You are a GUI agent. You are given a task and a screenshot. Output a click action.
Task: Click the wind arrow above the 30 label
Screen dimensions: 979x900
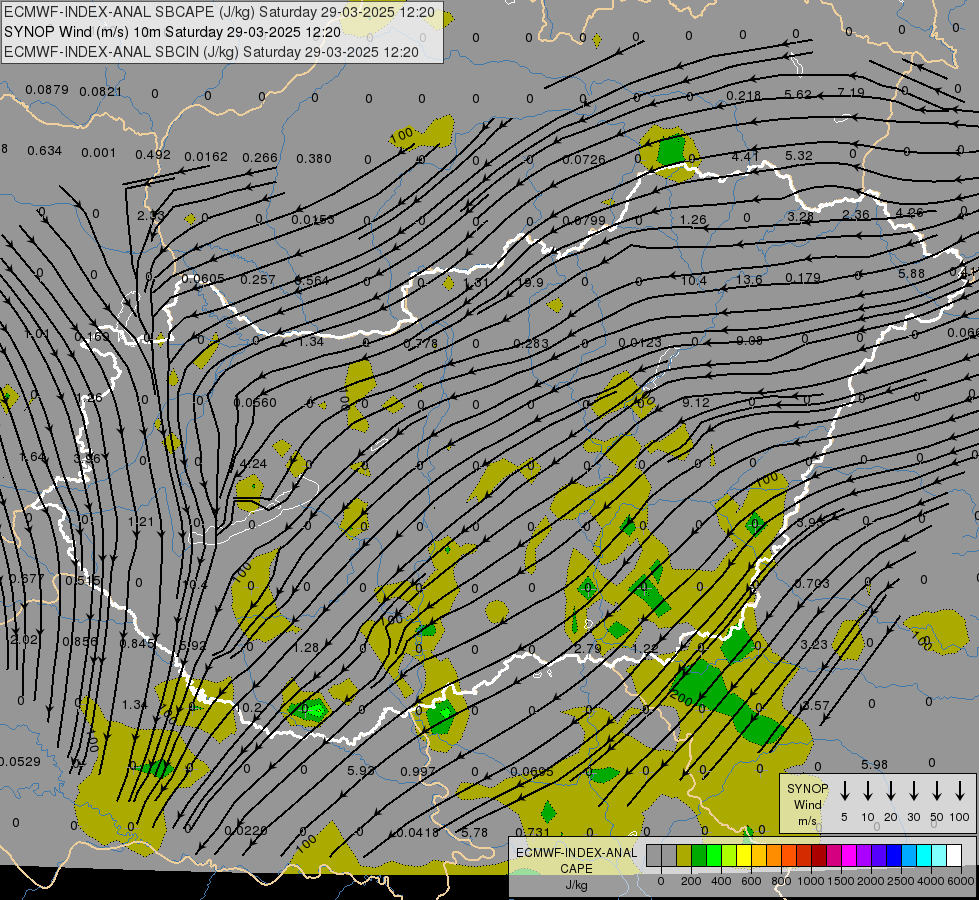tap(914, 790)
